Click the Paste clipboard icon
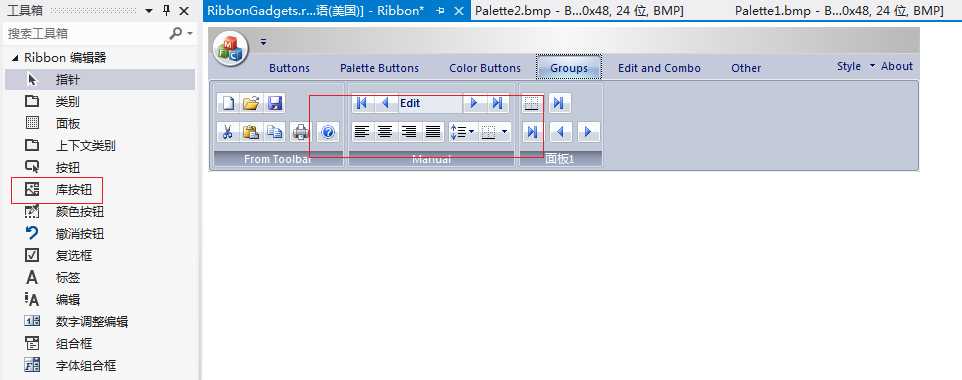 pos(251,131)
